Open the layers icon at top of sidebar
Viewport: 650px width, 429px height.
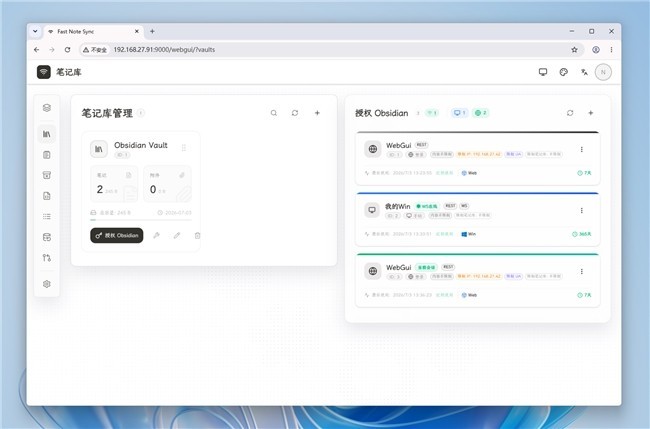(x=47, y=108)
